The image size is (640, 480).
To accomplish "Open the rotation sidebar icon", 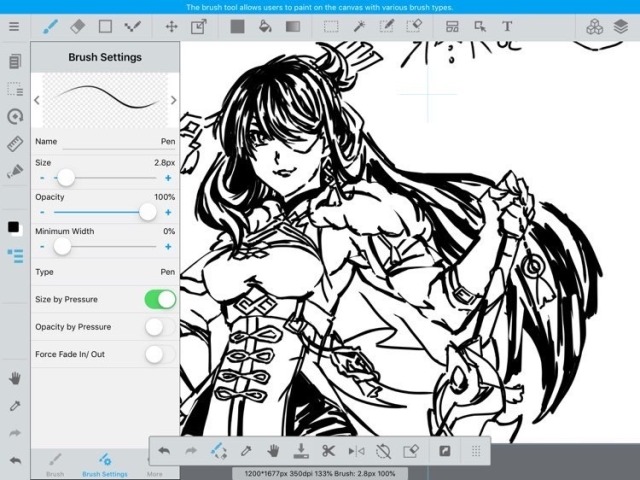I will pyautogui.click(x=15, y=116).
